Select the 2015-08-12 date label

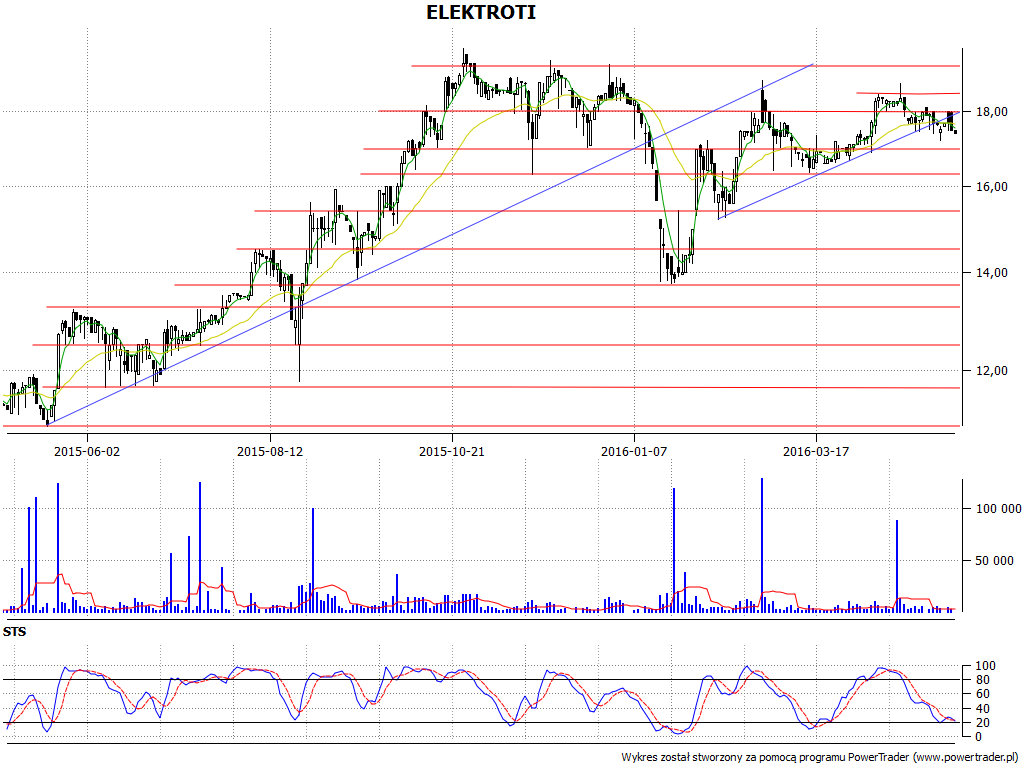coord(270,451)
